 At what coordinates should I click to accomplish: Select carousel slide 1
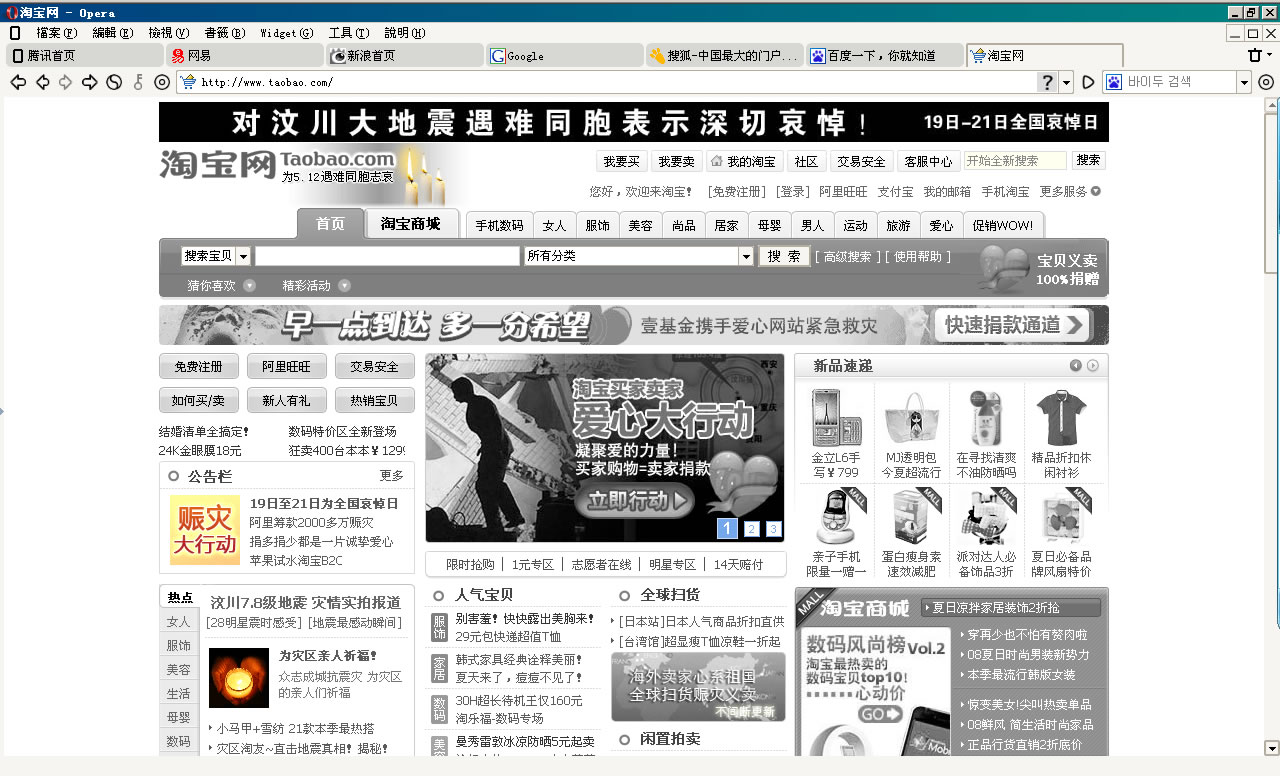[x=727, y=529]
